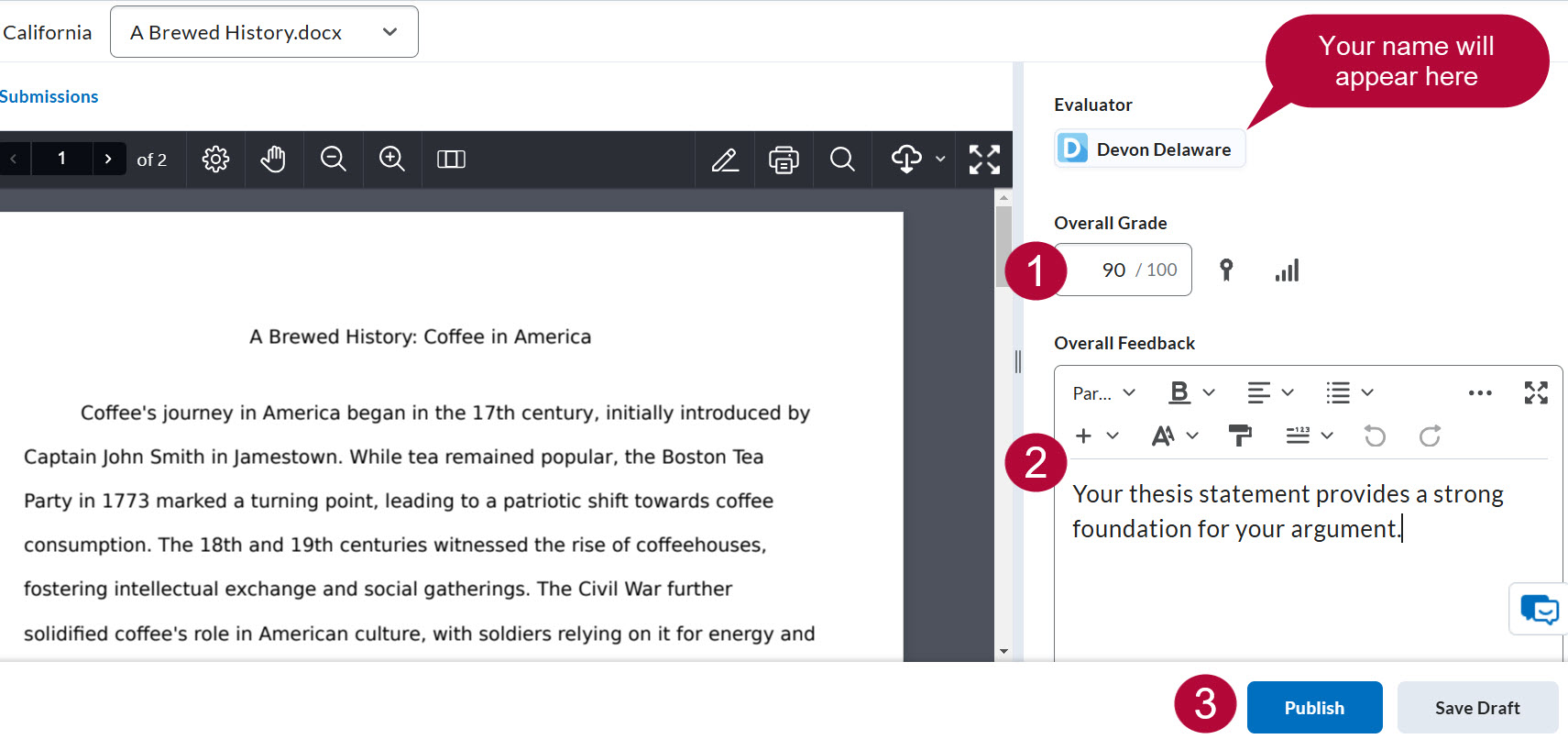Expand the arrow beside the line-numbering icon

[1327, 436]
